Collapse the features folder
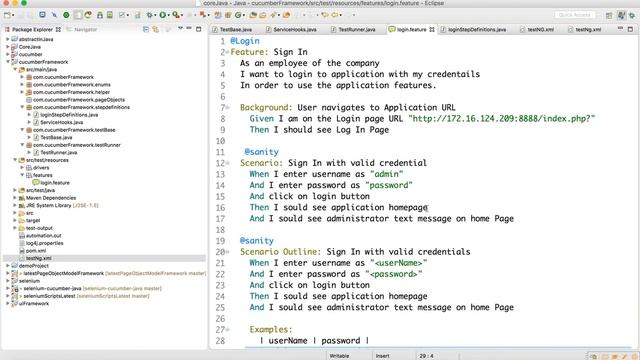The width and height of the screenshot is (640, 360). tap(22, 175)
